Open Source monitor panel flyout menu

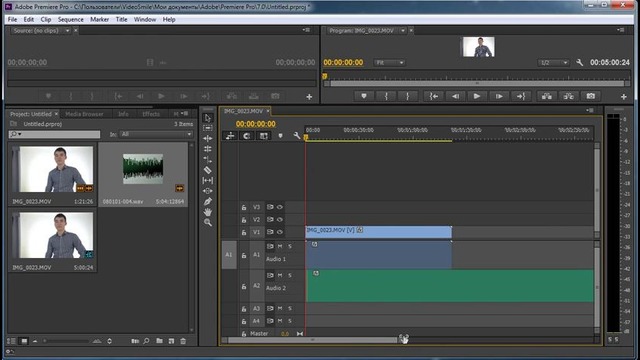pos(306,30)
